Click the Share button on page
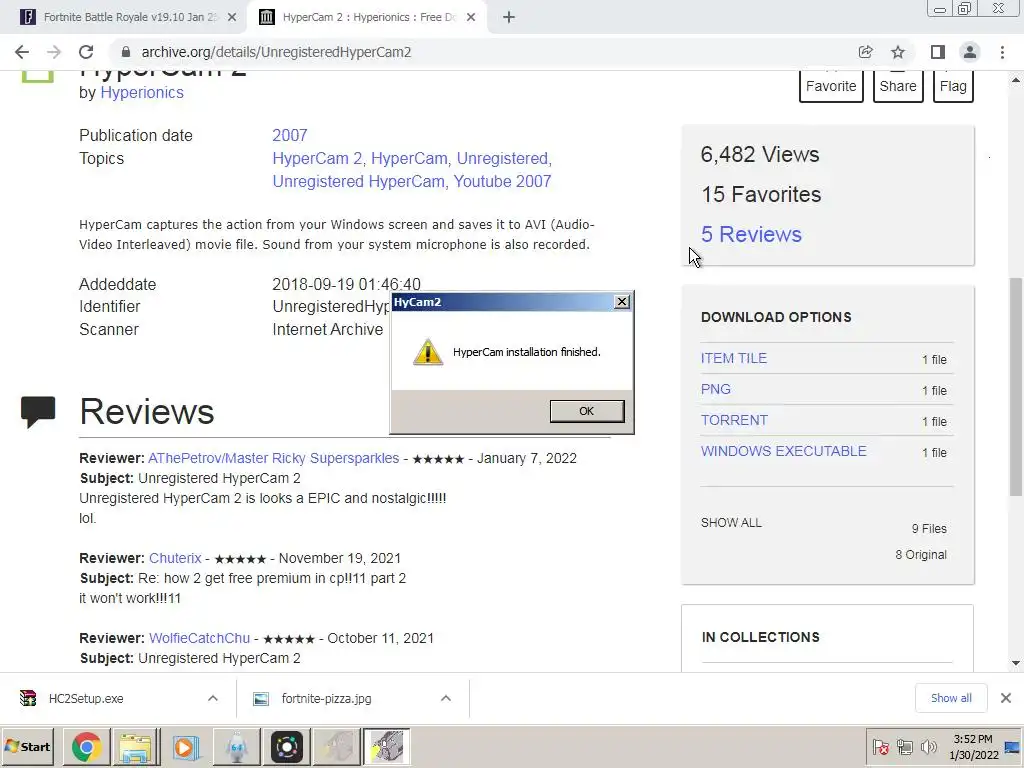The height and width of the screenshot is (768, 1024). pos(898,86)
